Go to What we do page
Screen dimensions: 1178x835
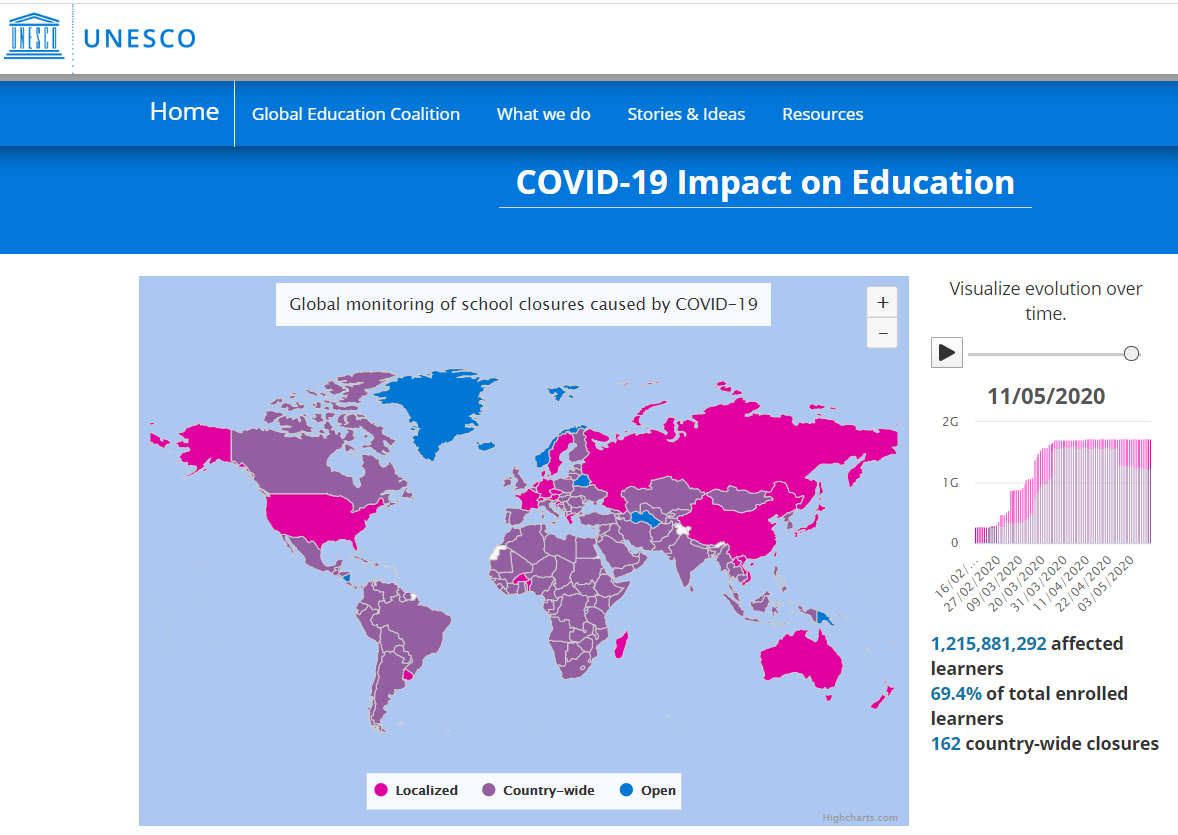coord(543,114)
